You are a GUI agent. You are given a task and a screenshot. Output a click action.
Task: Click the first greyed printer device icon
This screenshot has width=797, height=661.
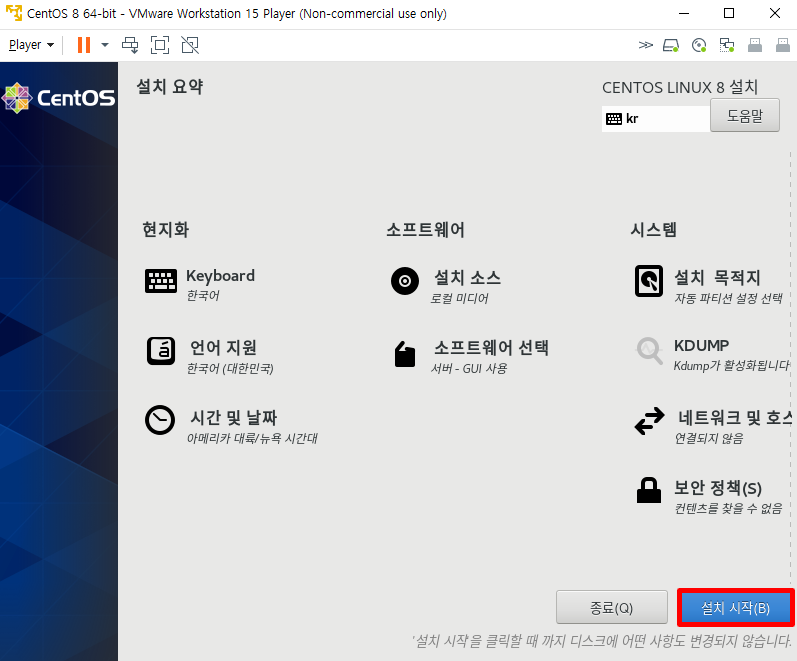(x=755, y=45)
